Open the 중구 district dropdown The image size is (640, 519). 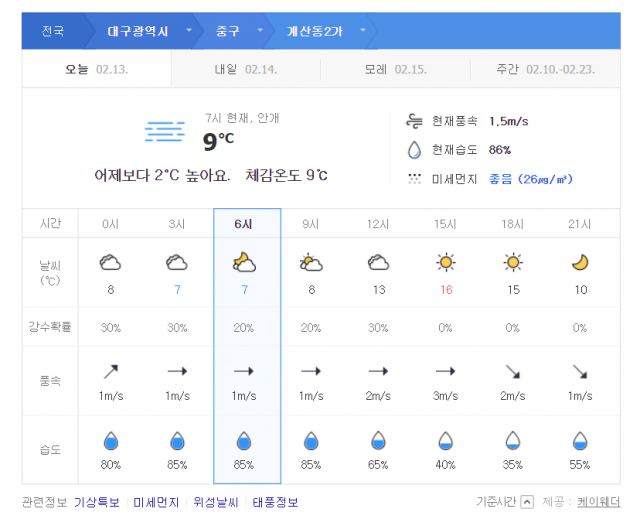point(260,30)
